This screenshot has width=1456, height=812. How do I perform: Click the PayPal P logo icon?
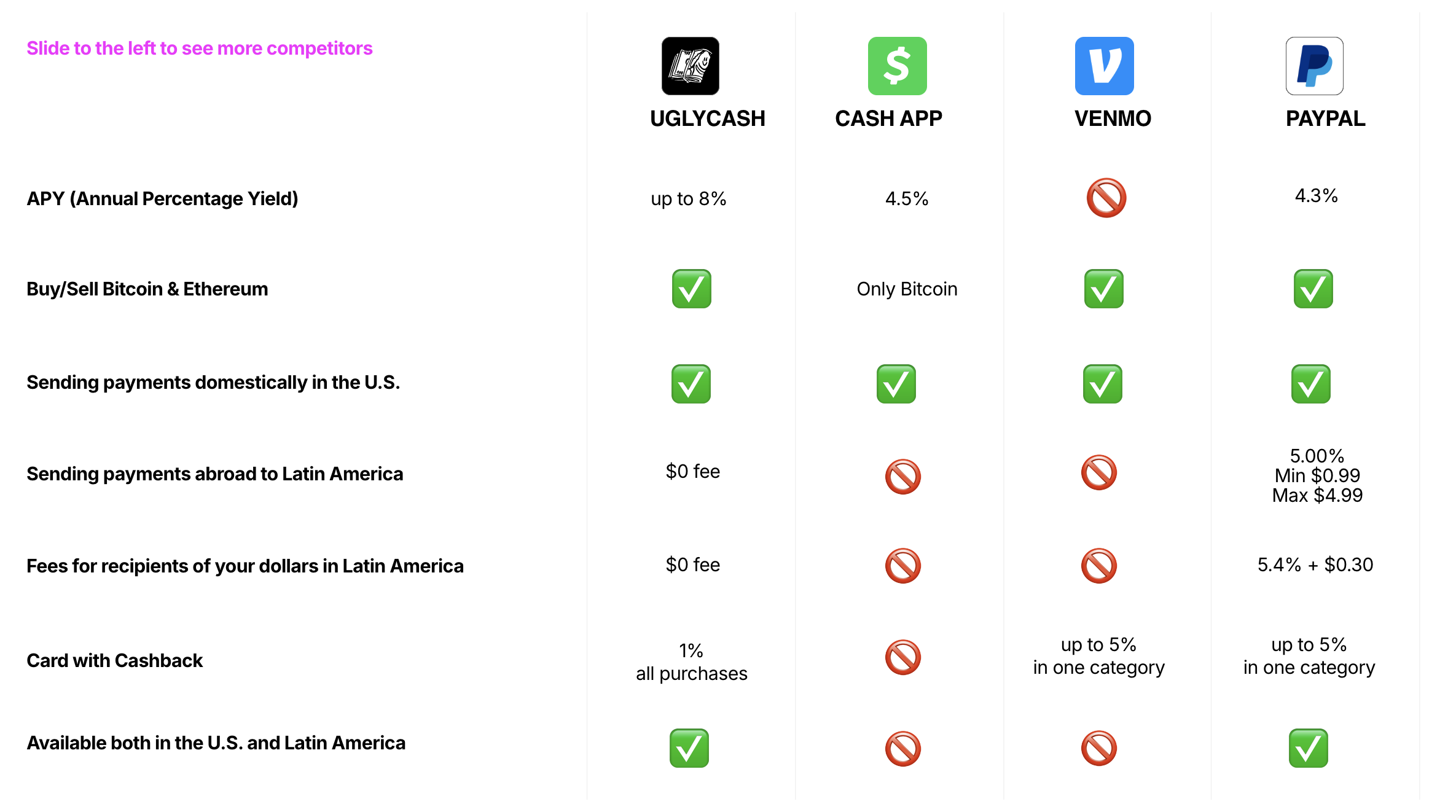[x=1314, y=66]
